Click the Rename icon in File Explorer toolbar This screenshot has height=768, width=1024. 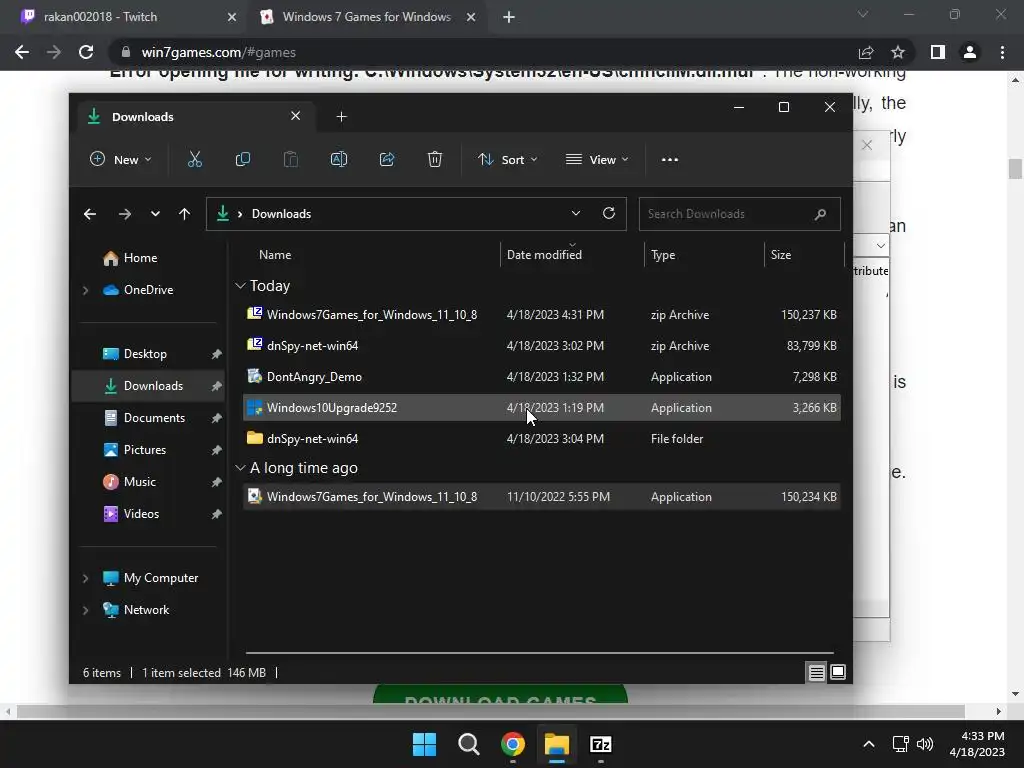pos(338,159)
